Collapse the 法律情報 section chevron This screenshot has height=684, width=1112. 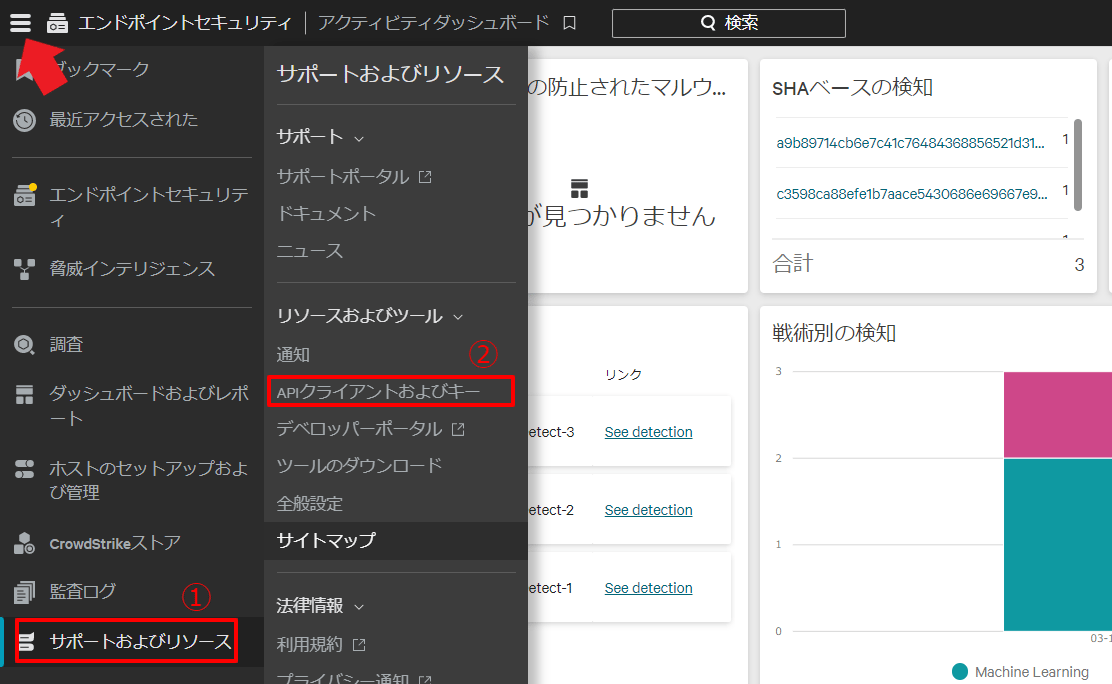(359, 607)
